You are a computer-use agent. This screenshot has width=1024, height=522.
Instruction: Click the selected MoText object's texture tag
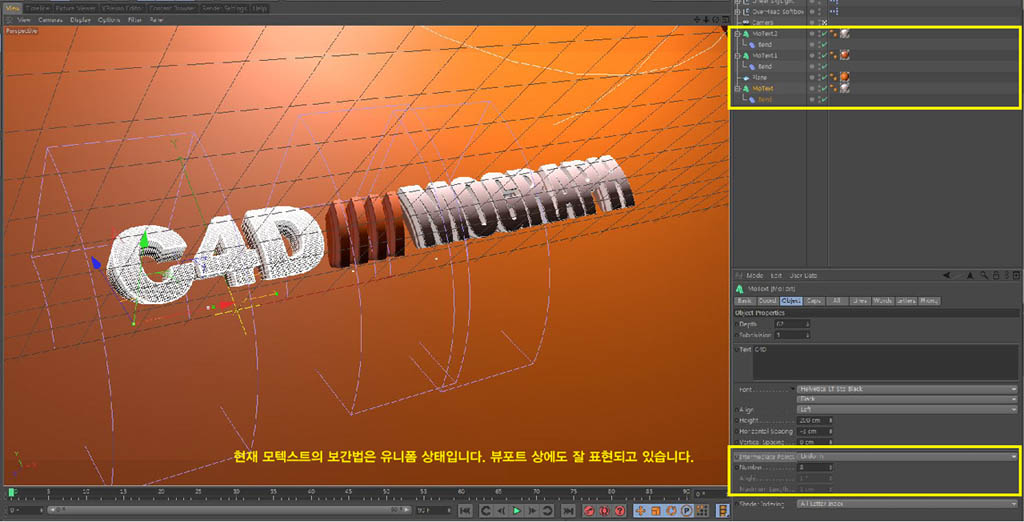point(844,88)
